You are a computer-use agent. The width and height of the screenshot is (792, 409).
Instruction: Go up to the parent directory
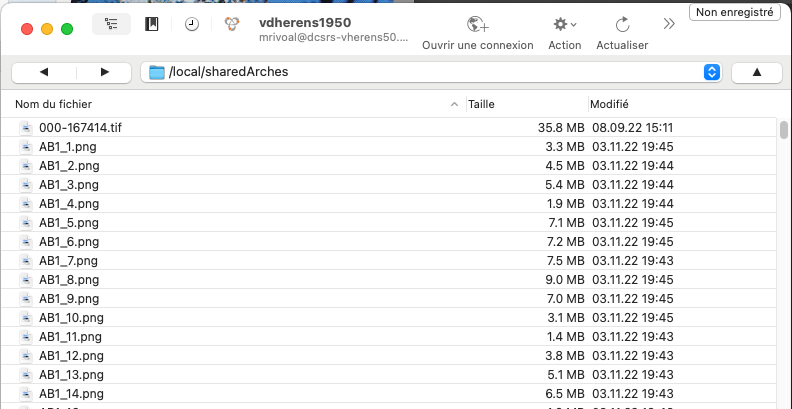756,72
